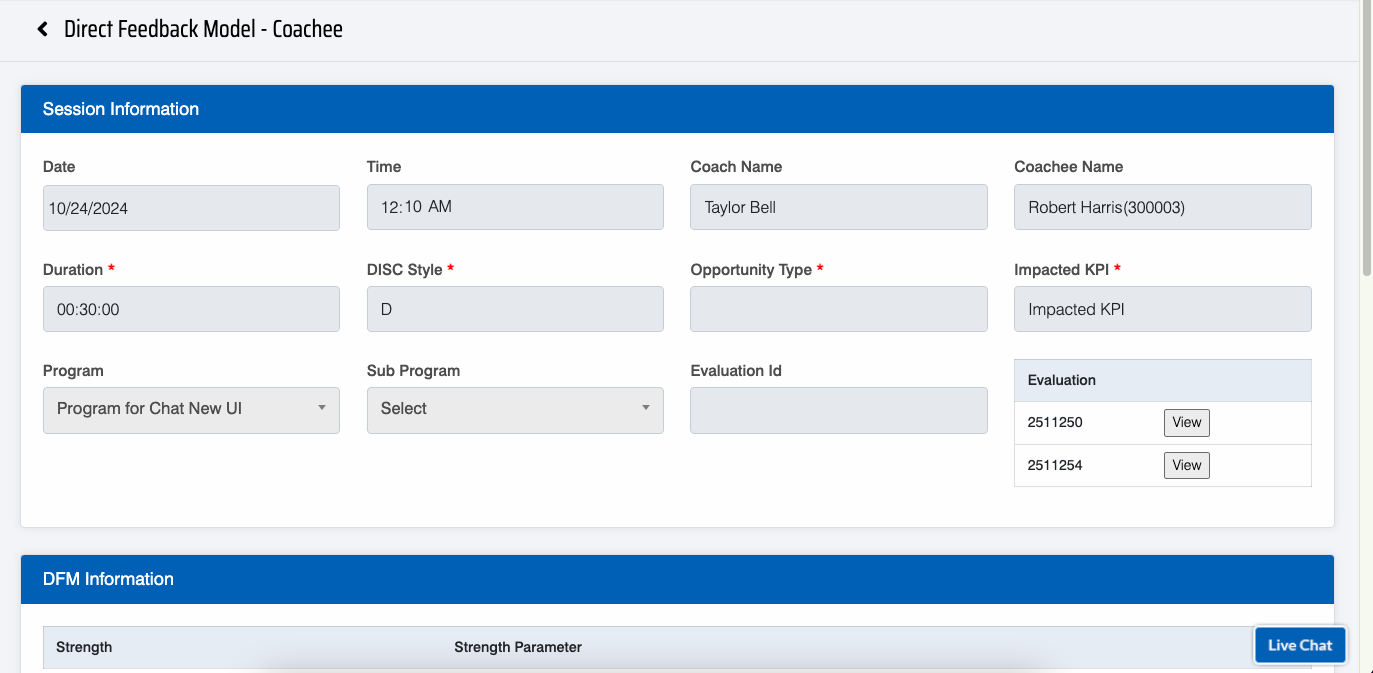This screenshot has width=1373, height=673.
Task: Click the Impacted KPI field
Action: 1162,310
